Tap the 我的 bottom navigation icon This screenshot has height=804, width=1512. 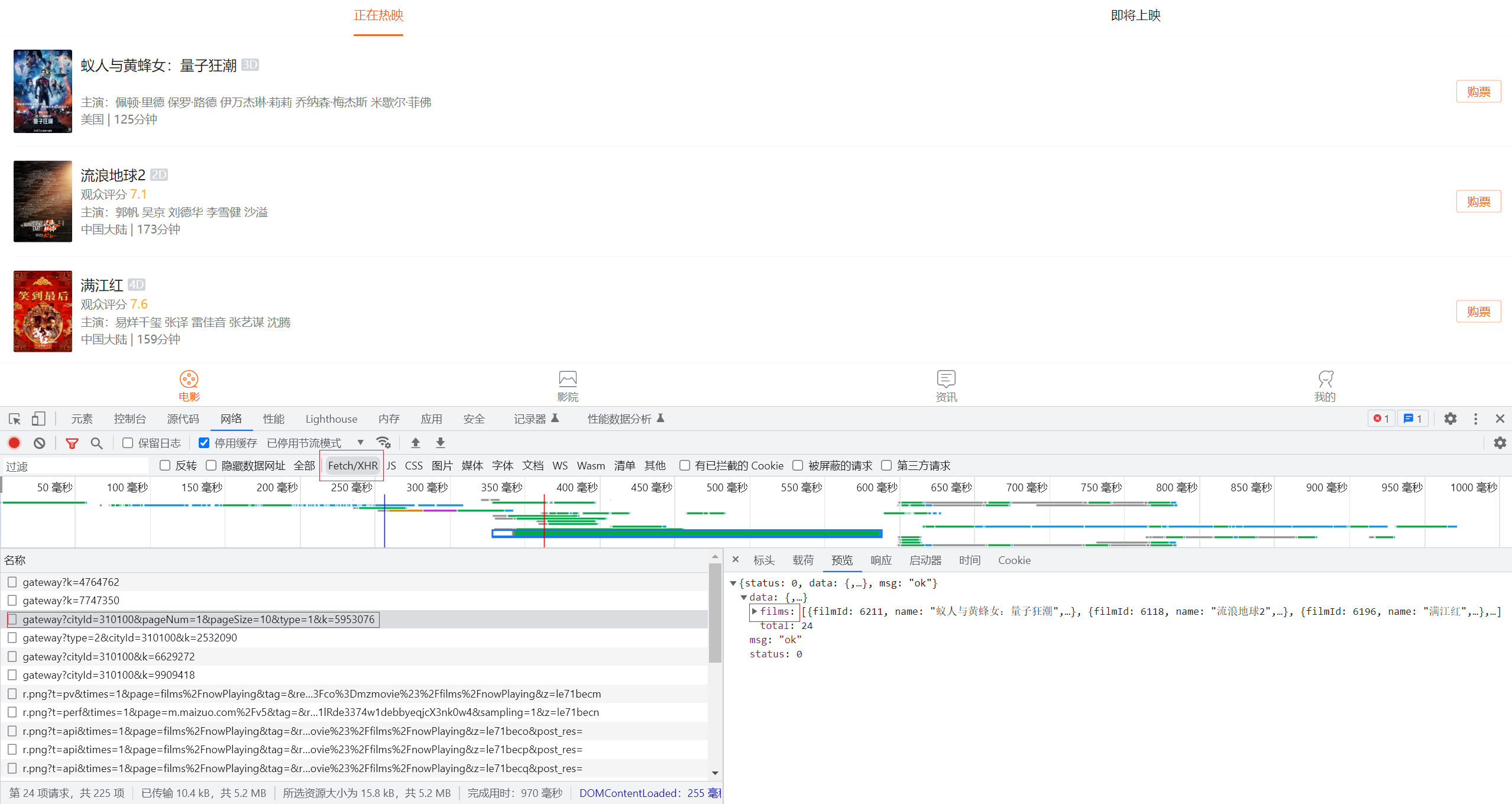[x=1325, y=386]
